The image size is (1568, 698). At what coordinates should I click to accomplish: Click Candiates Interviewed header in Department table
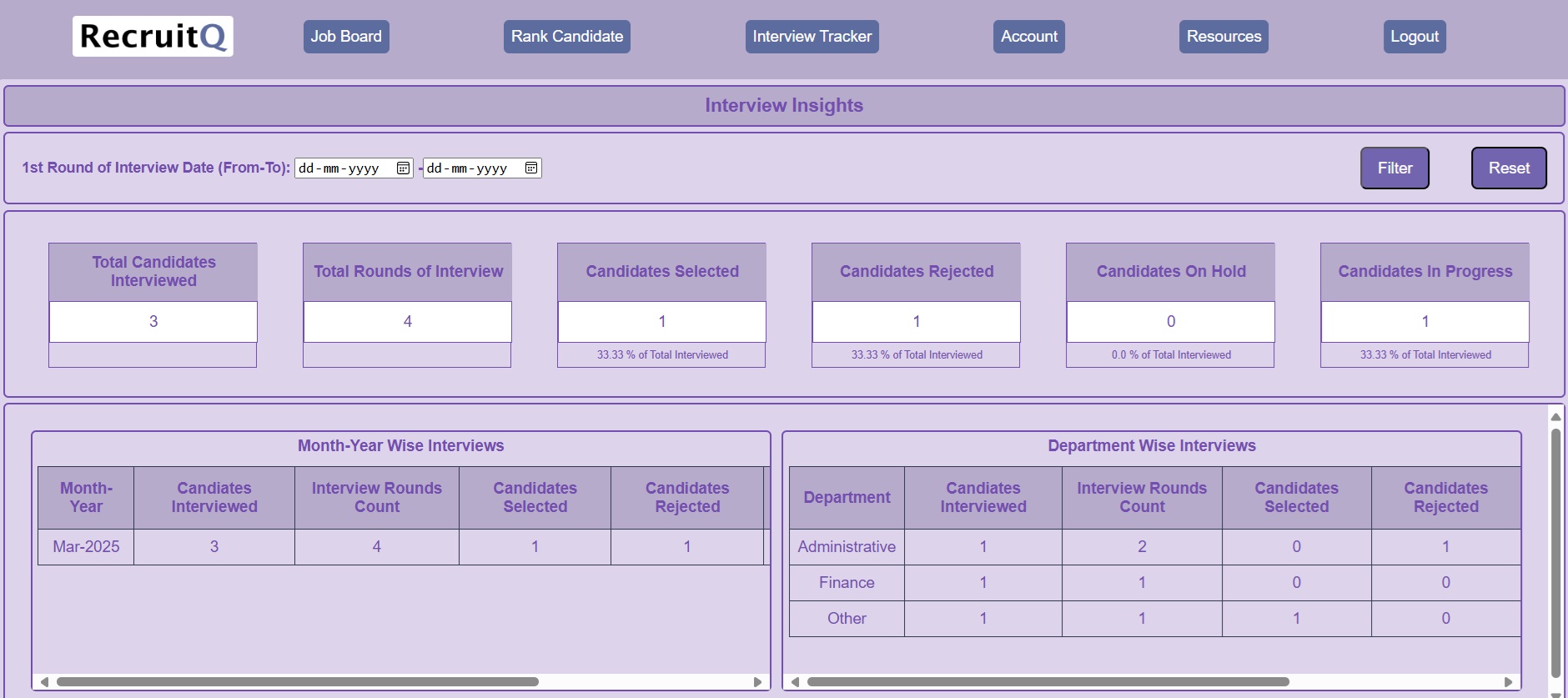(983, 498)
